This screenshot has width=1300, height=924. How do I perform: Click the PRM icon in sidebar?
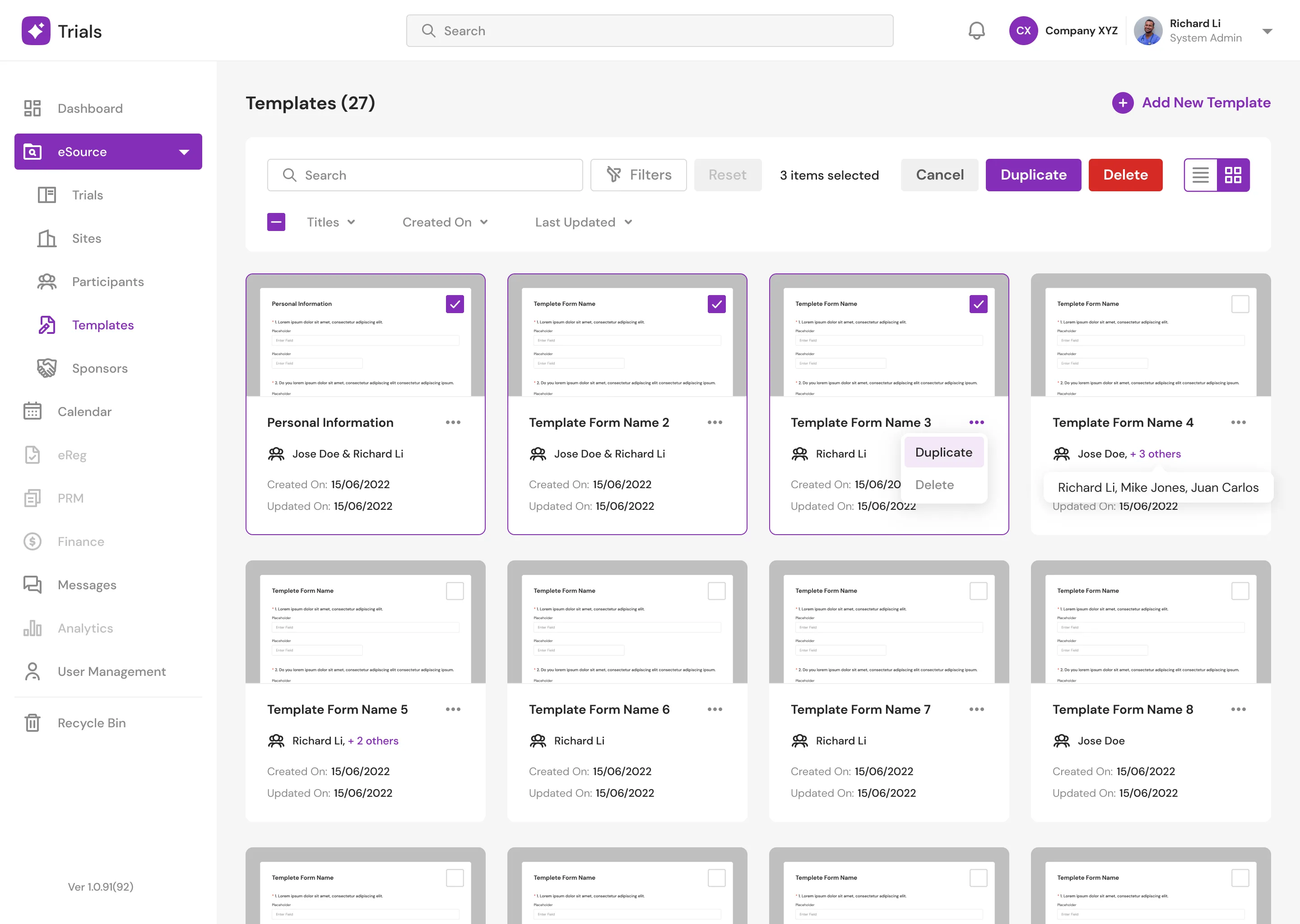(32, 498)
